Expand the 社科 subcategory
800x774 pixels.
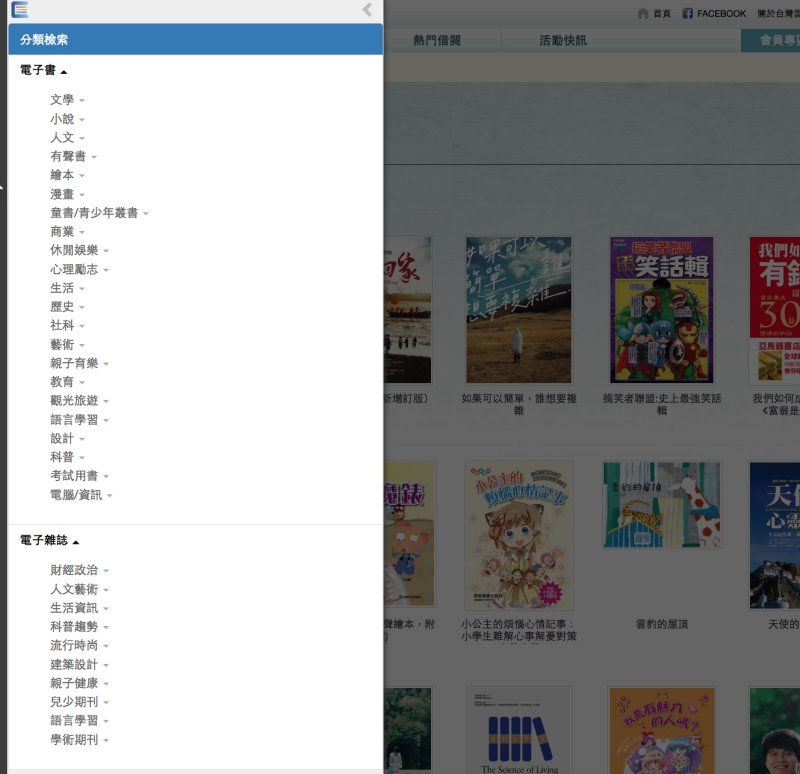pyautogui.click(x=67, y=326)
